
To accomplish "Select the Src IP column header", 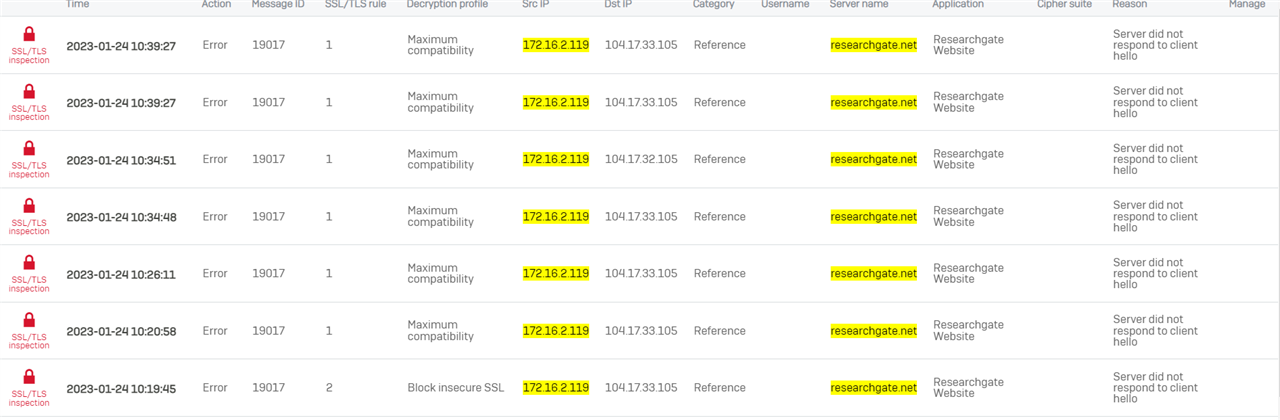I will pos(538,5).
